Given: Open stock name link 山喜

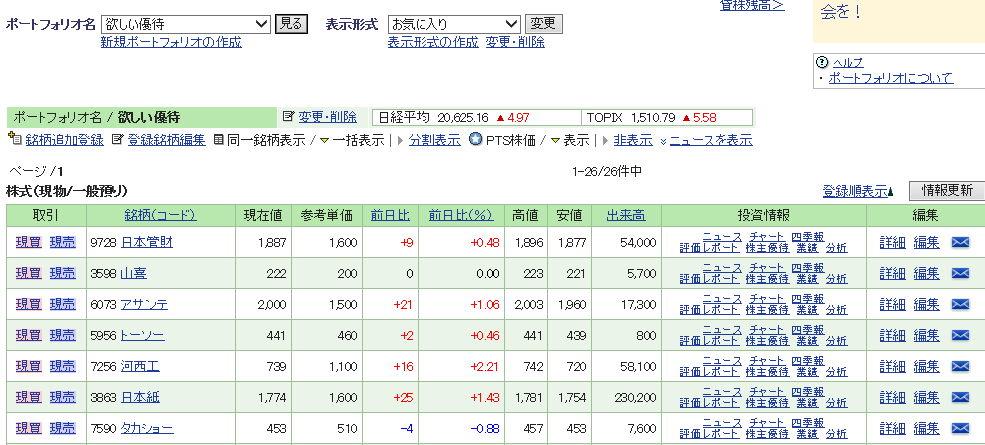Looking at the screenshot, I should [x=134, y=273].
